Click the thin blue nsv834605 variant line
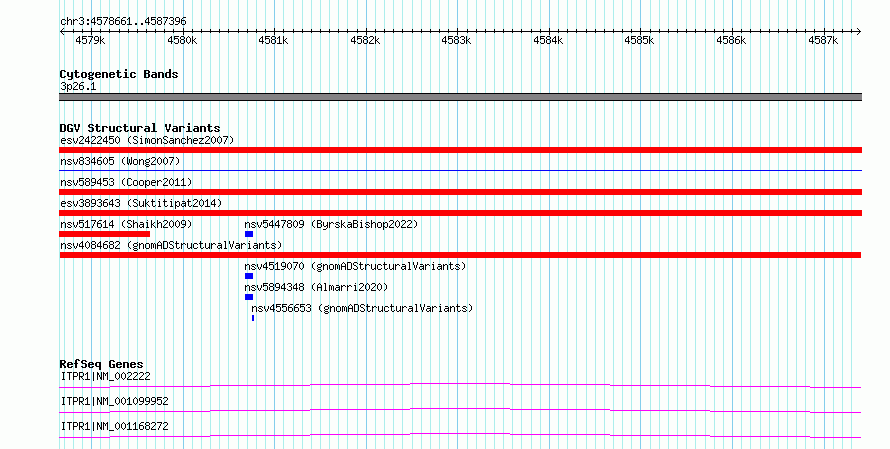Viewport: 890px width, 449px height. click(460, 170)
